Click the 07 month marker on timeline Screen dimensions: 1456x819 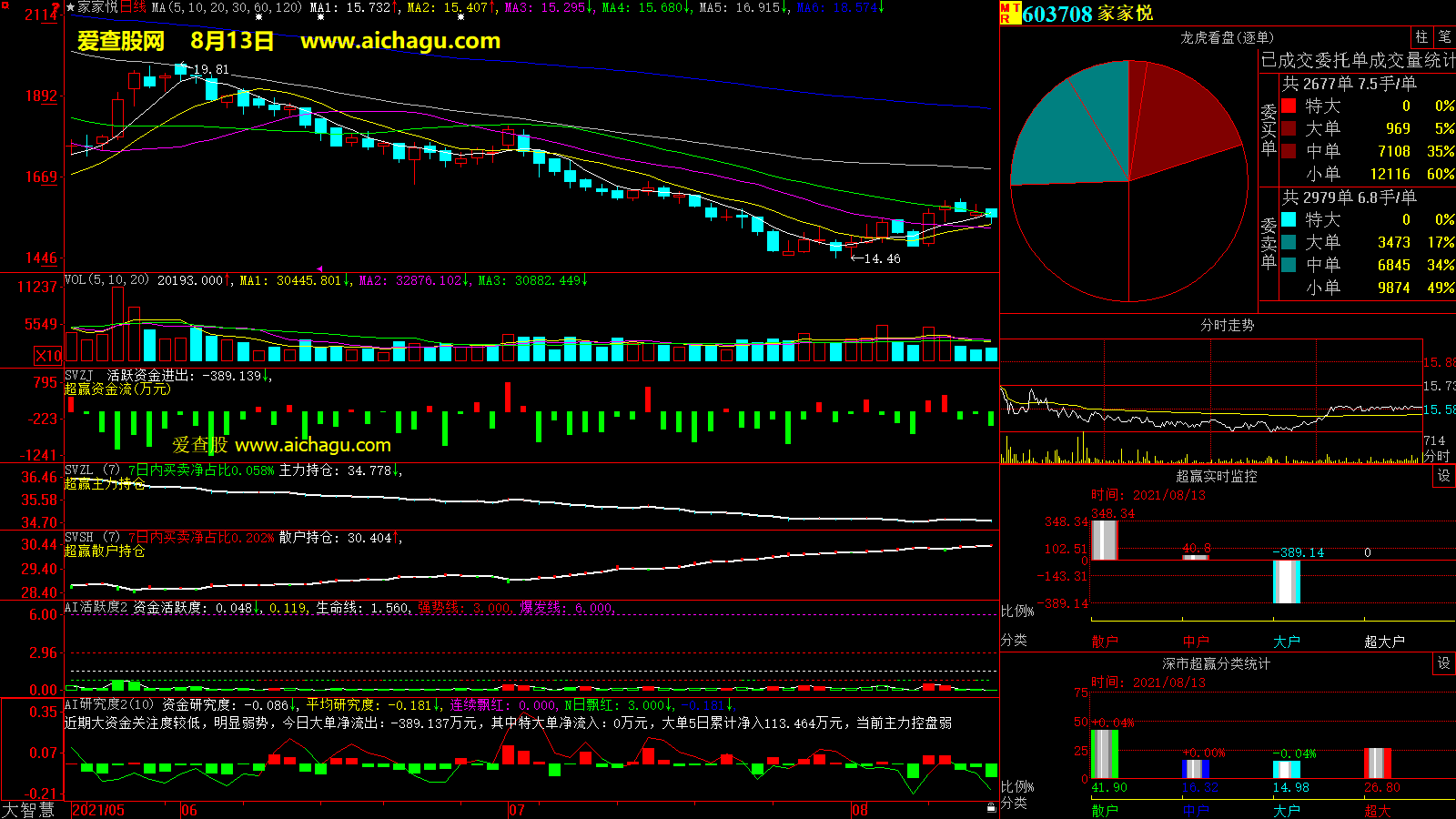point(516,810)
